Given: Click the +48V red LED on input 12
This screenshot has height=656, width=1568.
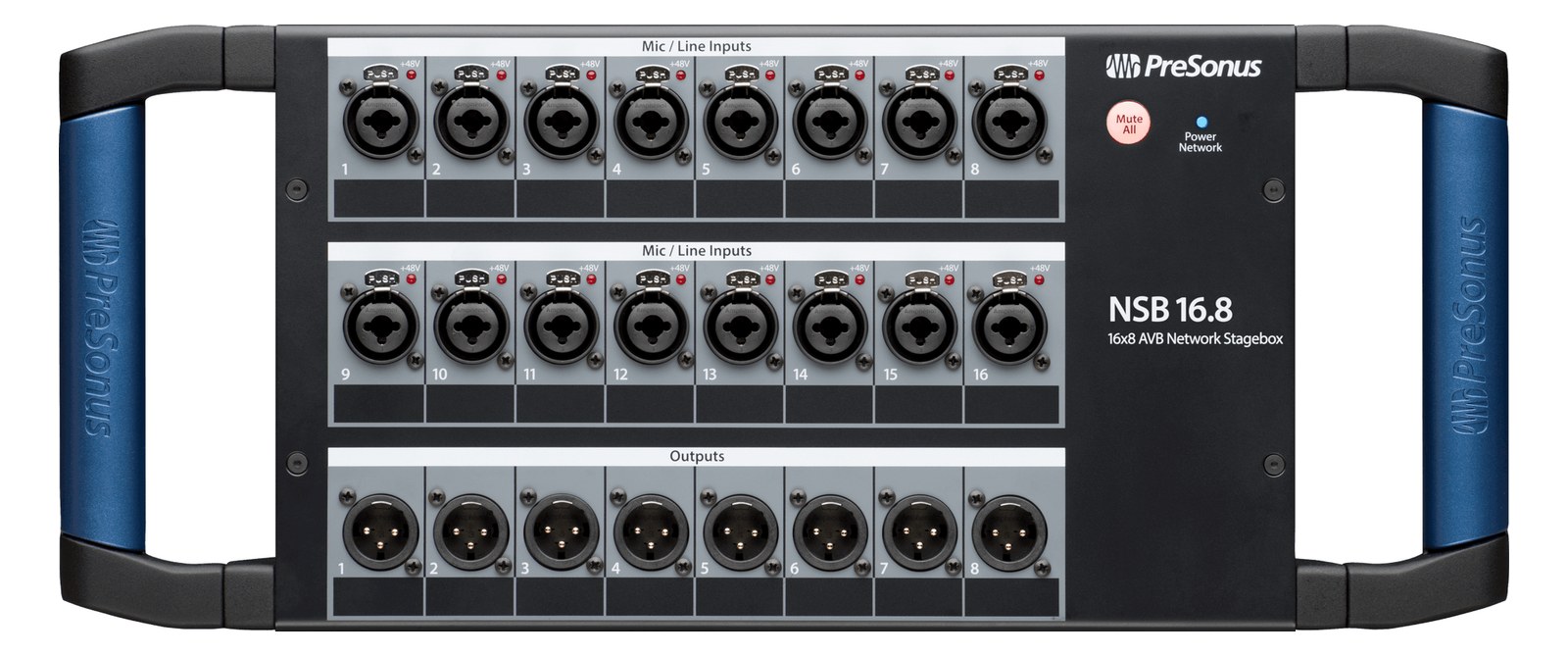Looking at the screenshot, I should click(682, 279).
